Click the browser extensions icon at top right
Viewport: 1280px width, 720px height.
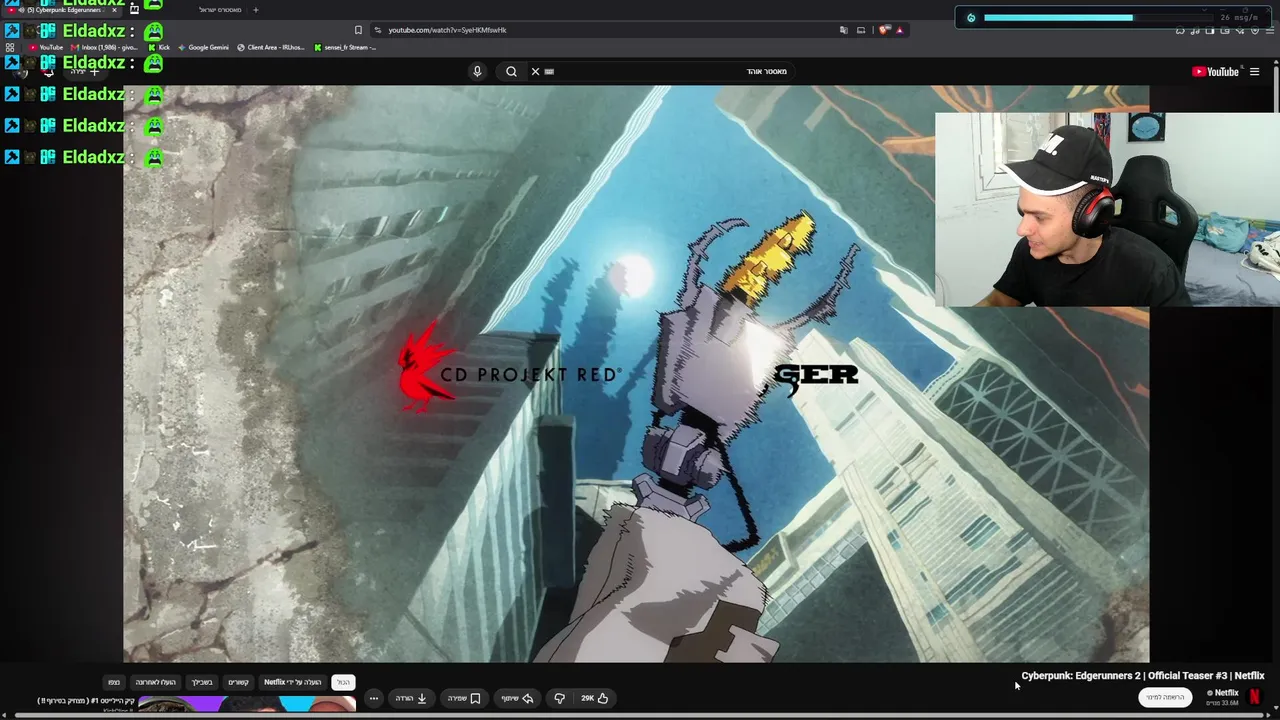1180,31
